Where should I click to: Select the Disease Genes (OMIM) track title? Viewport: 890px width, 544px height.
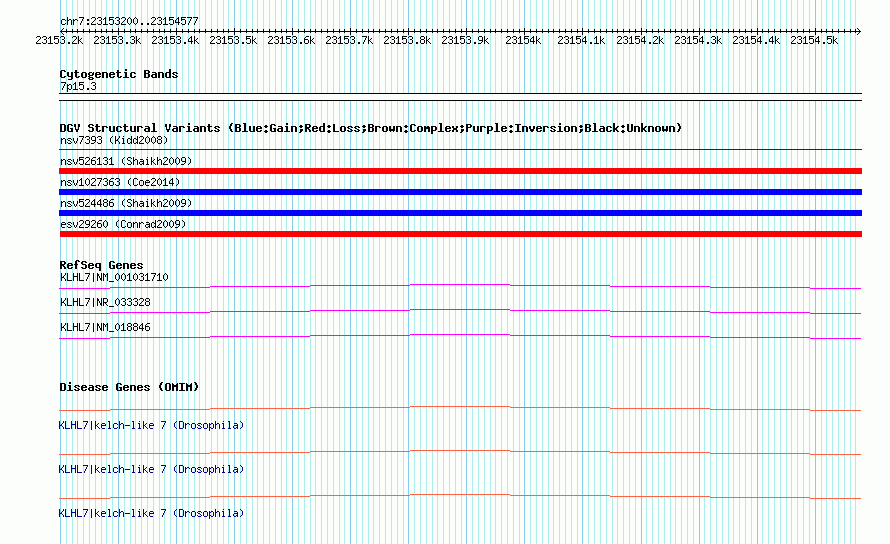point(129,387)
